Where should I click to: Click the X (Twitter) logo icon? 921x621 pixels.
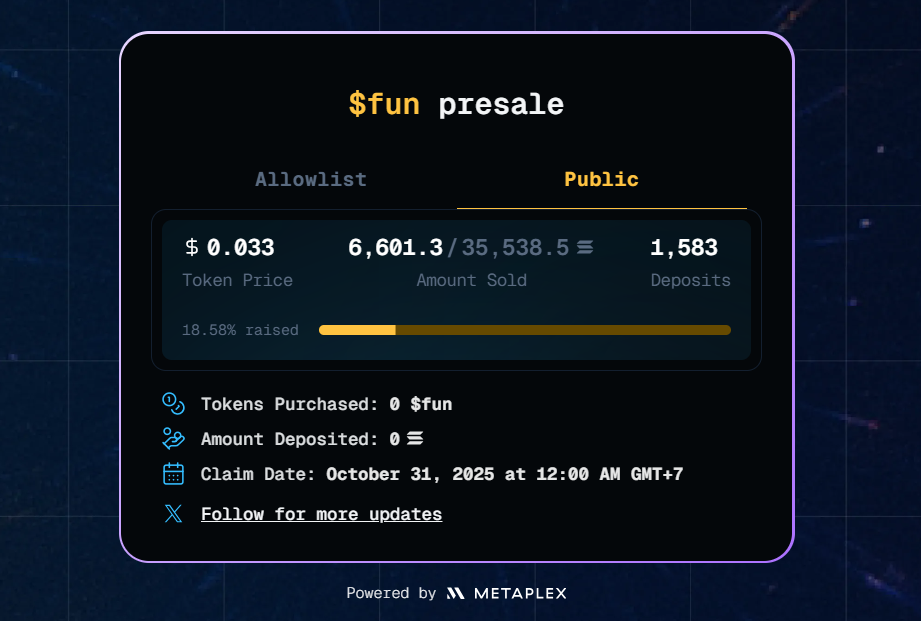[173, 514]
